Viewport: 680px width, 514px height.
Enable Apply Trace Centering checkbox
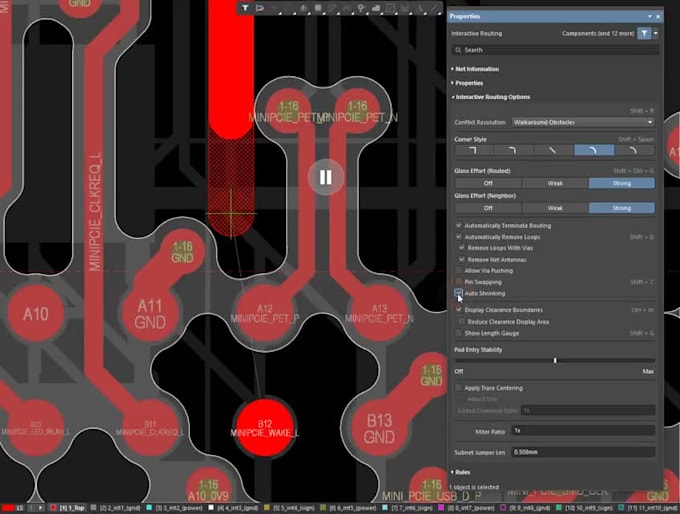(x=458, y=388)
